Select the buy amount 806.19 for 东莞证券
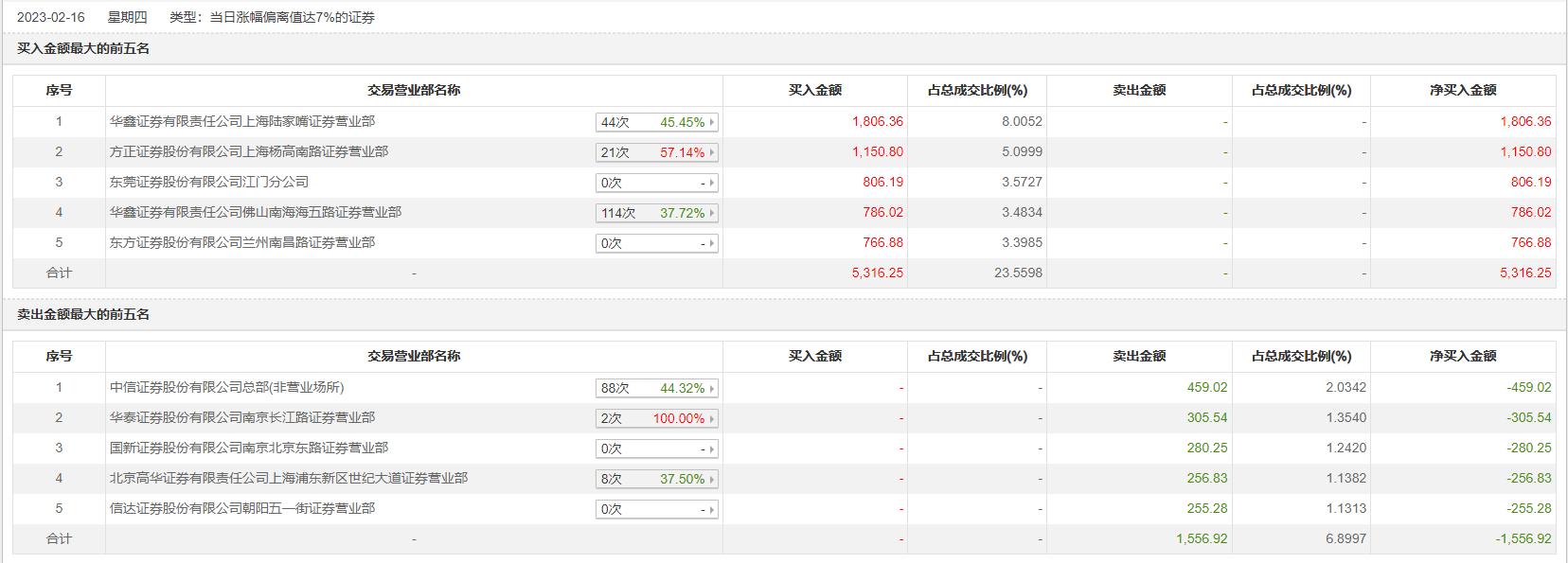 point(883,182)
